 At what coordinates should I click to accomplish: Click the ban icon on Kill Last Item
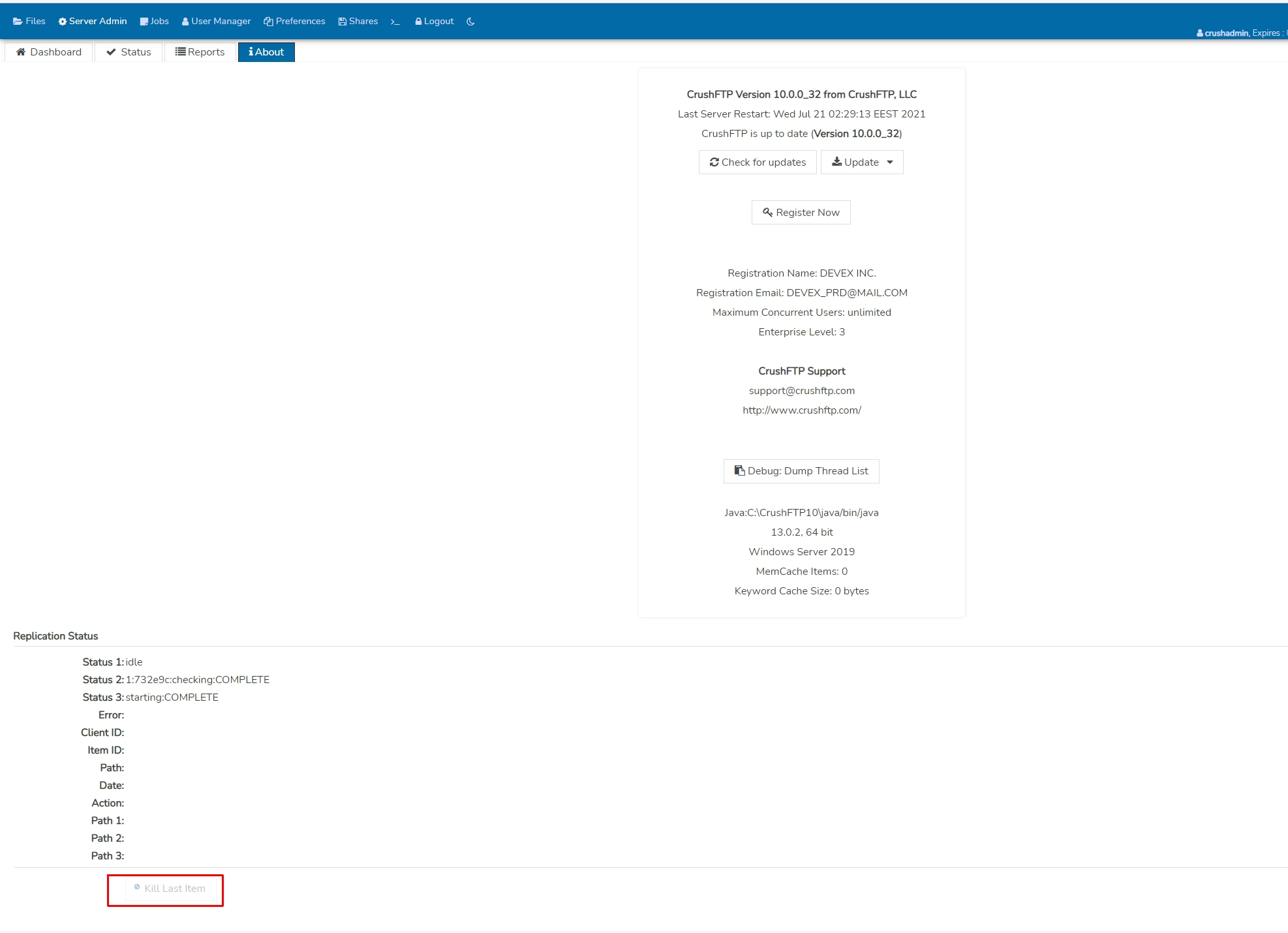pyautogui.click(x=137, y=887)
